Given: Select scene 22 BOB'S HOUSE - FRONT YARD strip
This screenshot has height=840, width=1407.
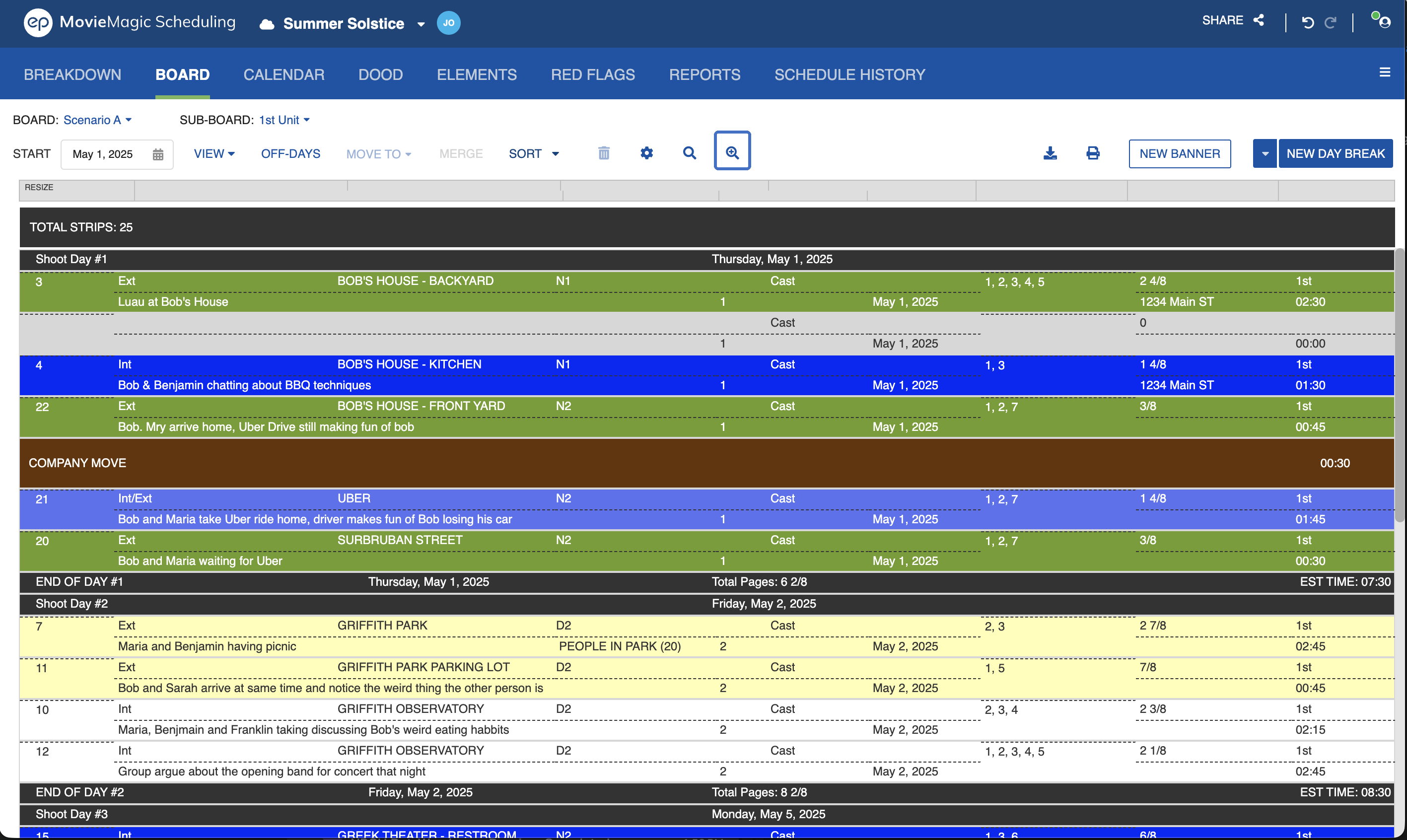Looking at the screenshot, I should tap(706, 417).
